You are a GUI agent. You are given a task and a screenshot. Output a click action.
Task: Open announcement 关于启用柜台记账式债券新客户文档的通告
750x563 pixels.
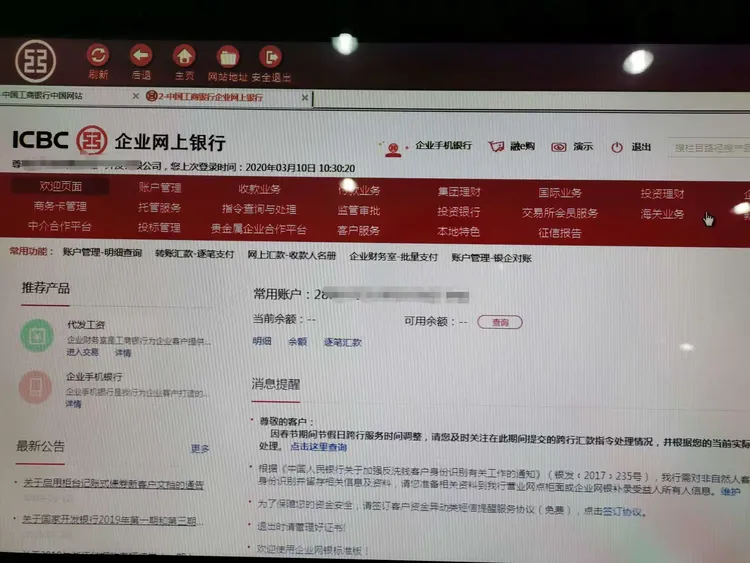pos(113,484)
